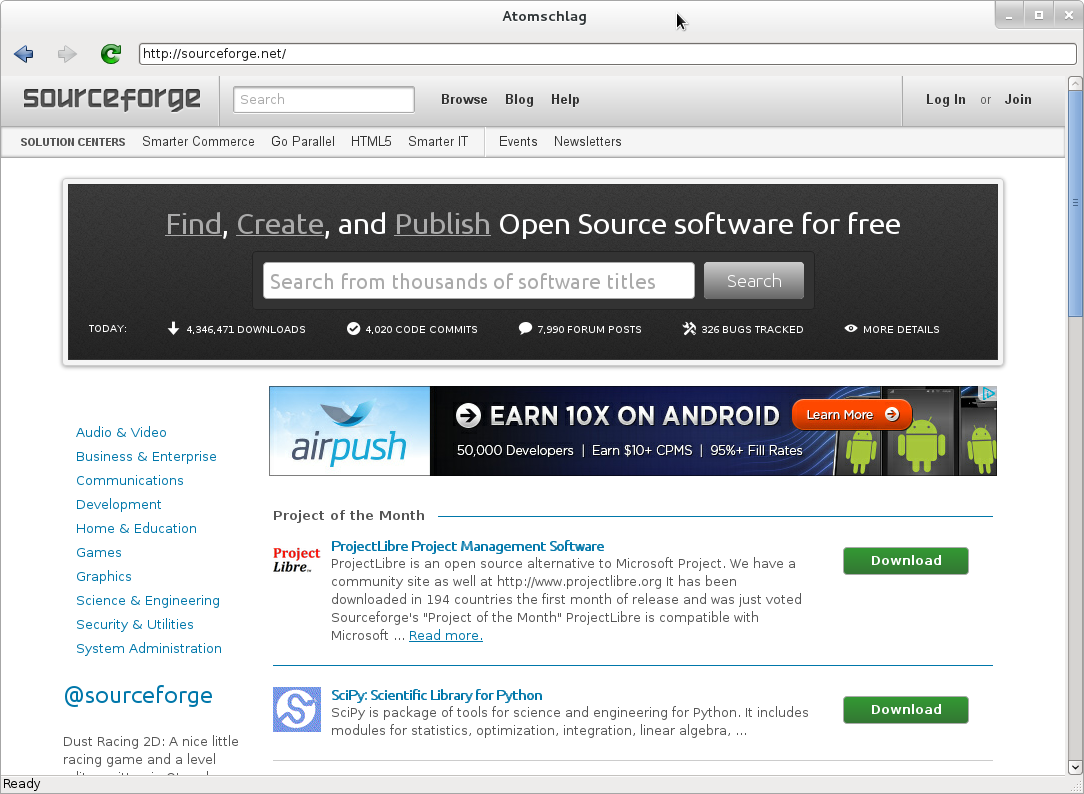Click the SciPy logo thumbnail
1084x794 pixels.
296,710
